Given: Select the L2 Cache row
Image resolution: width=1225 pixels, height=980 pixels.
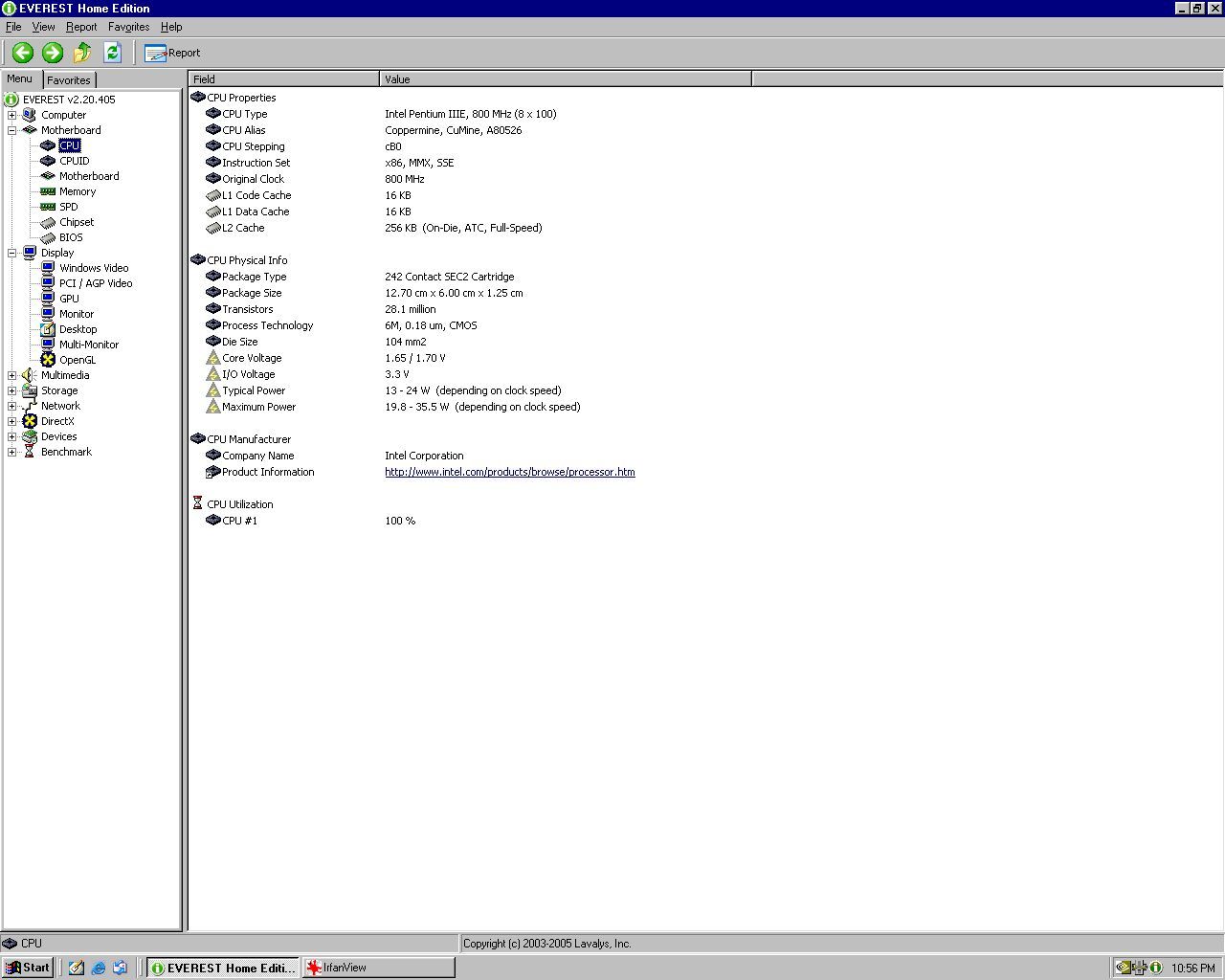Looking at the screenshot, I should point(705,228).
